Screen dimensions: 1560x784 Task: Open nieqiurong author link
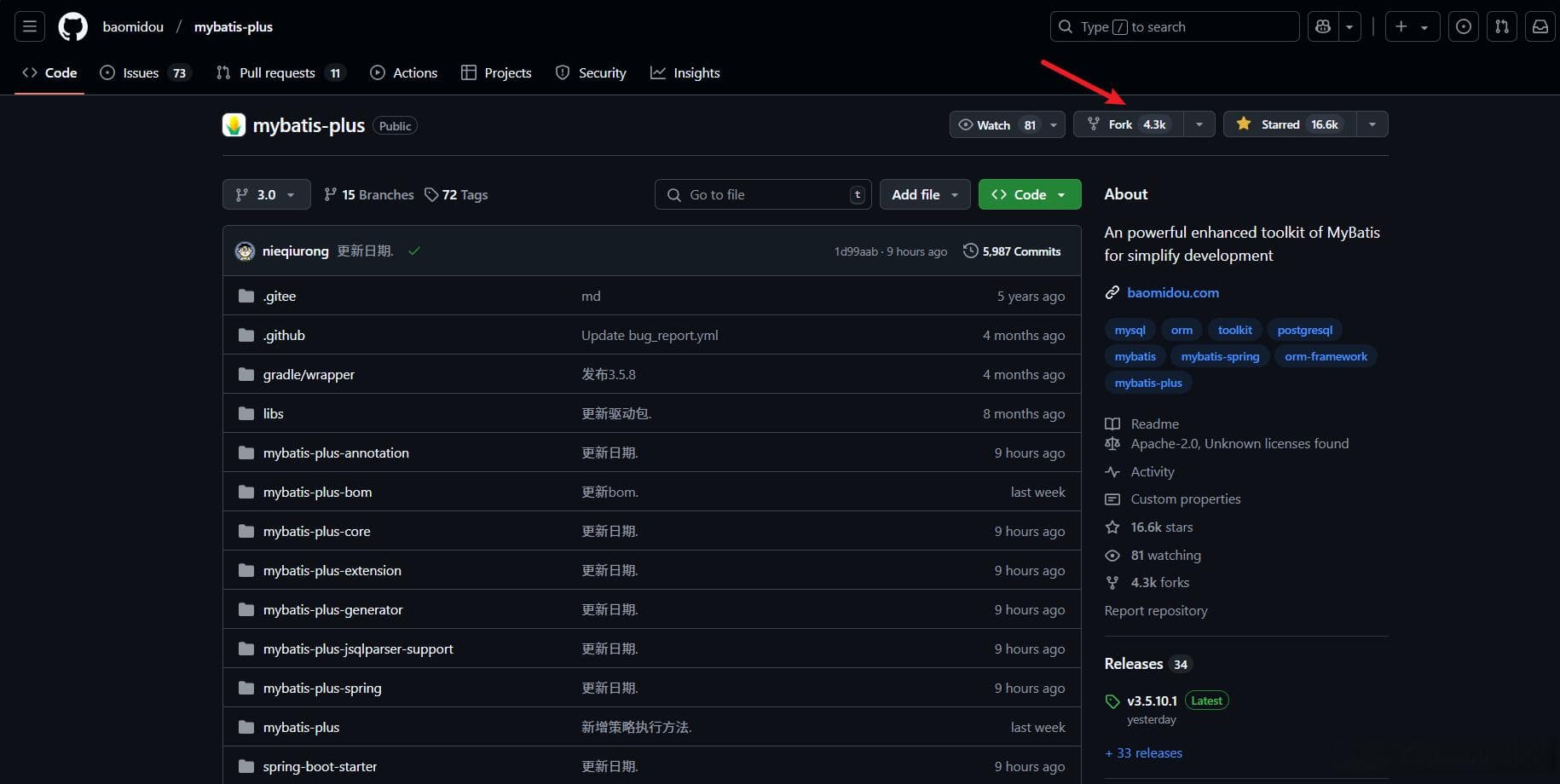(296, 251)
